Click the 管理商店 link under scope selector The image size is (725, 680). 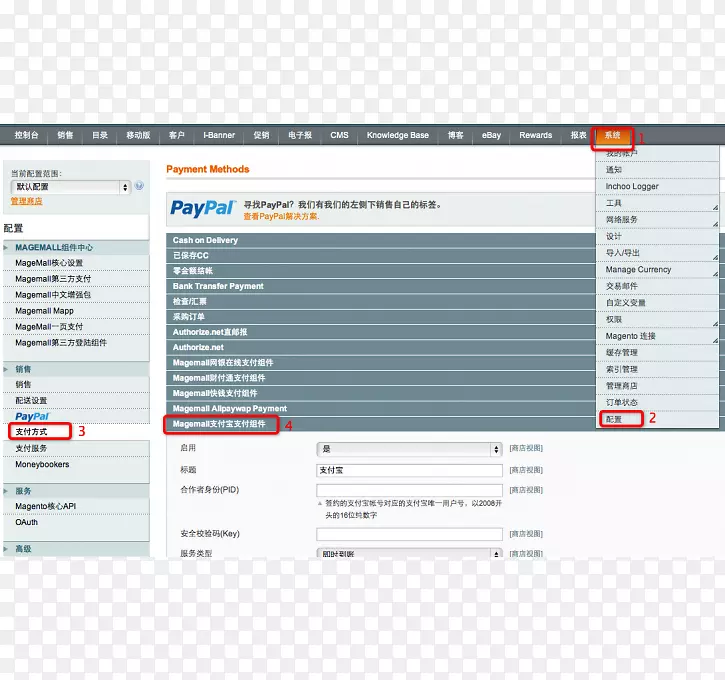(x=26, y=201)
